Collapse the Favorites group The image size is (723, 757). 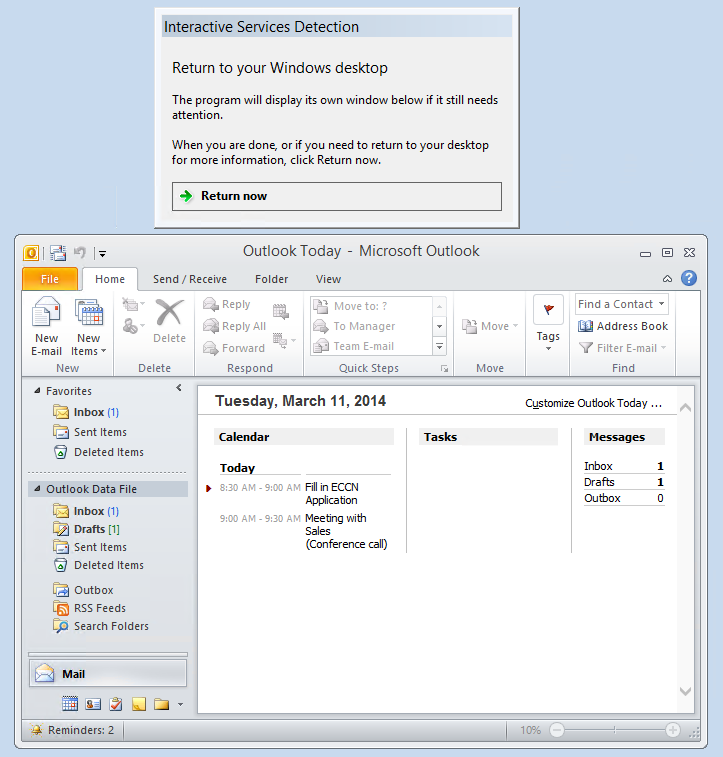[x=37, y=391]
